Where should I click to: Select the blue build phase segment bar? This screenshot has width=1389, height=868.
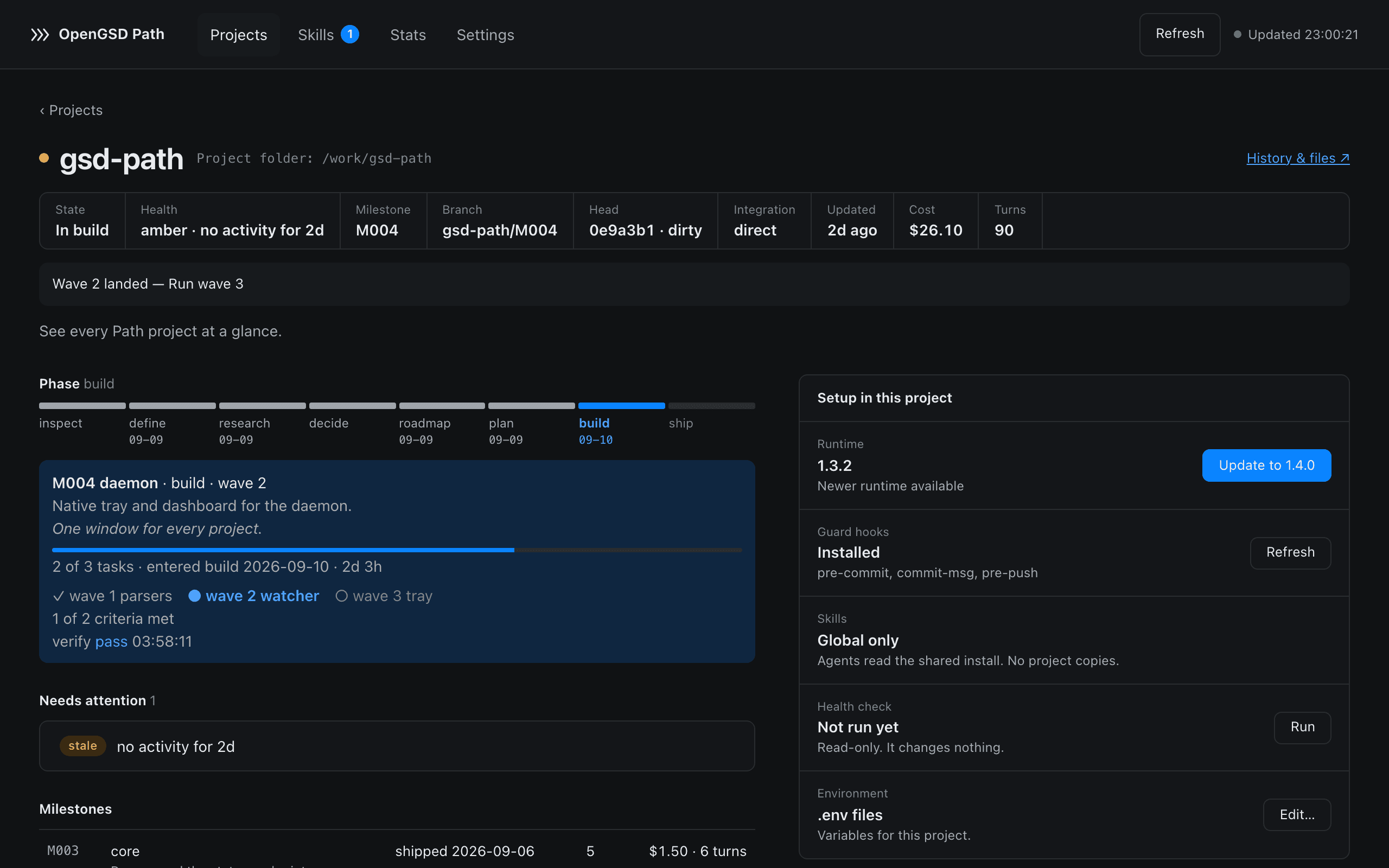pyautogui.click(x=622, y=406)
